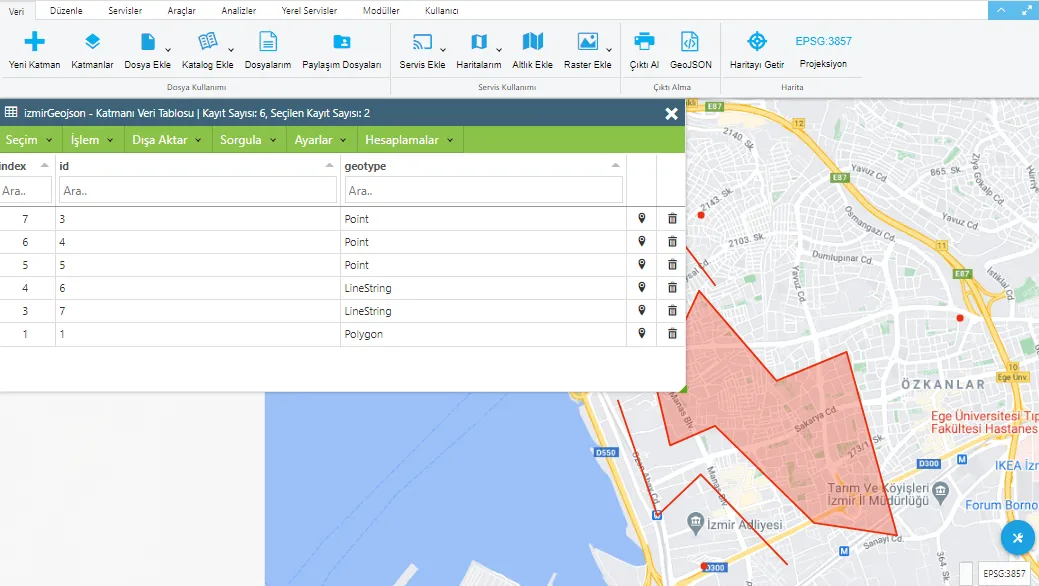The image size is (1039, 586).
Task: Click the Altlık Ekle basemap icon
Action: [x=532, y=42]
